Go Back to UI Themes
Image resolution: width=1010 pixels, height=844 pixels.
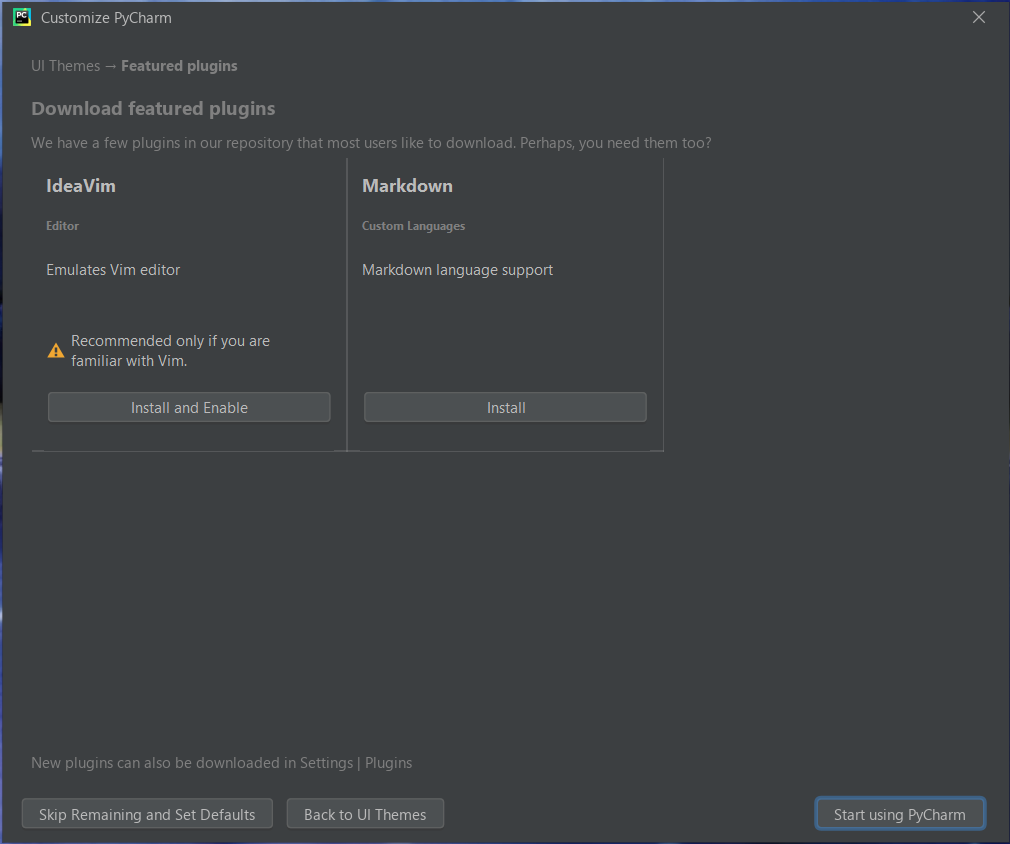point(365,814)
